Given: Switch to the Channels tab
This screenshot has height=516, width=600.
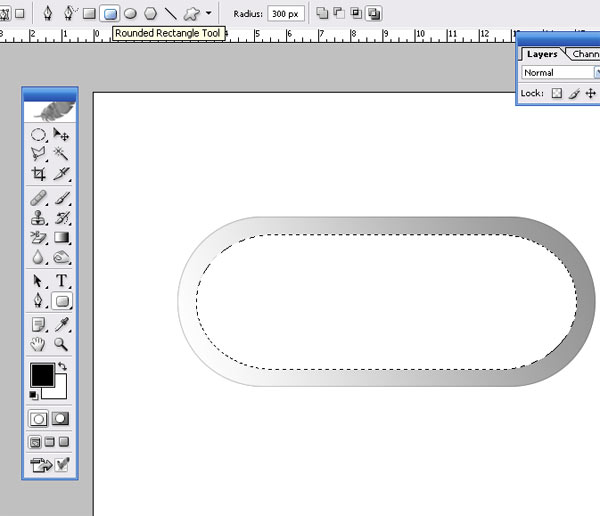Looking at the screenshot, I should click(x=585, y=54).
